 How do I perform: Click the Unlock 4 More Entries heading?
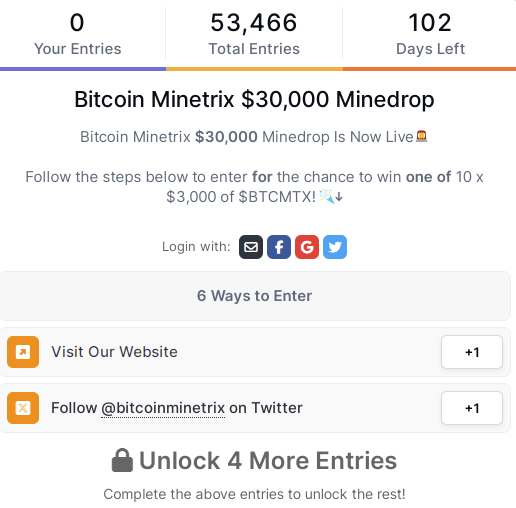pyautogui.click(x=268, y=460)
